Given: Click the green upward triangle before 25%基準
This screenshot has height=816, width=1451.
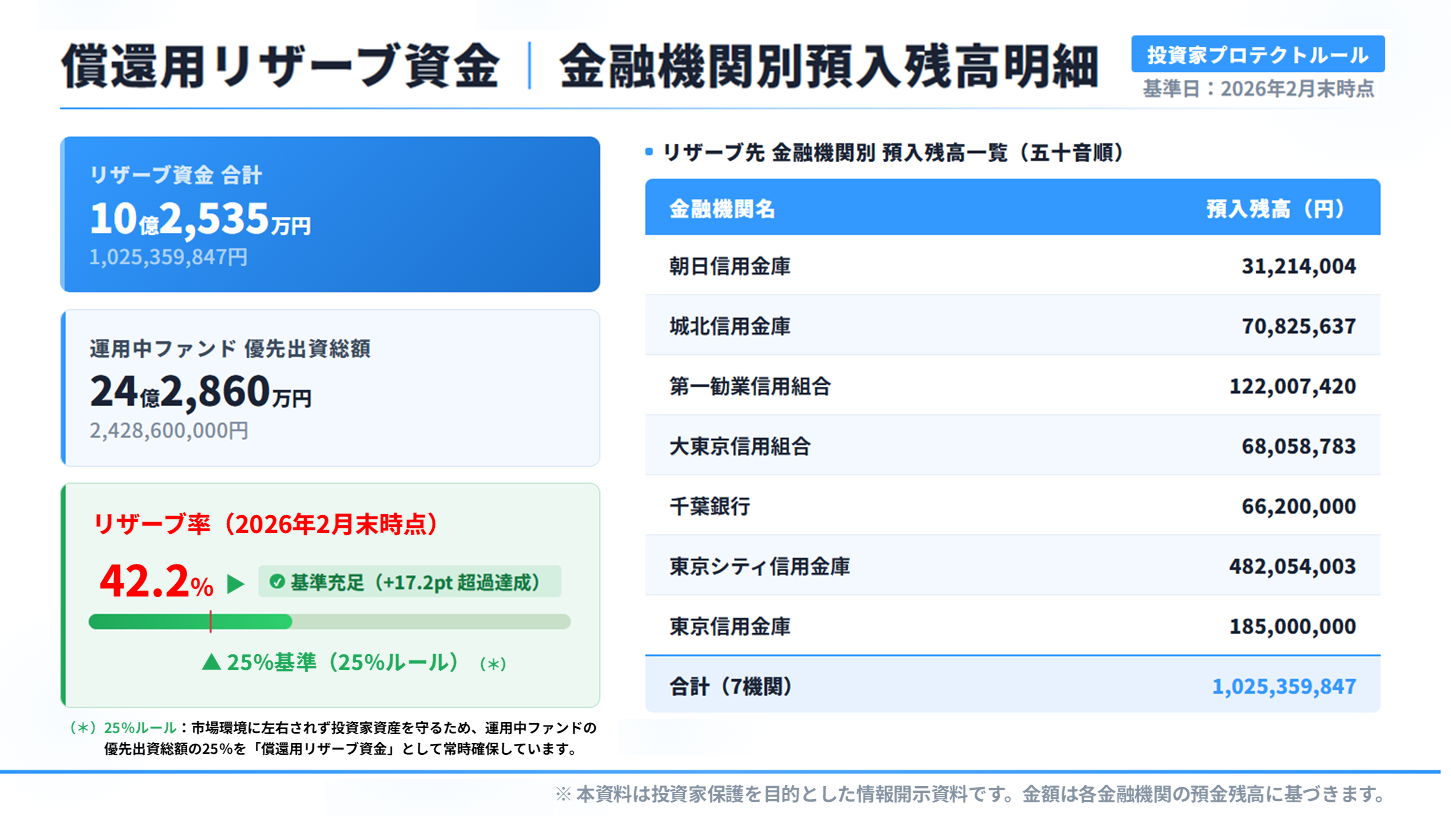Looking at the screenshot, I should coord(210,662).
